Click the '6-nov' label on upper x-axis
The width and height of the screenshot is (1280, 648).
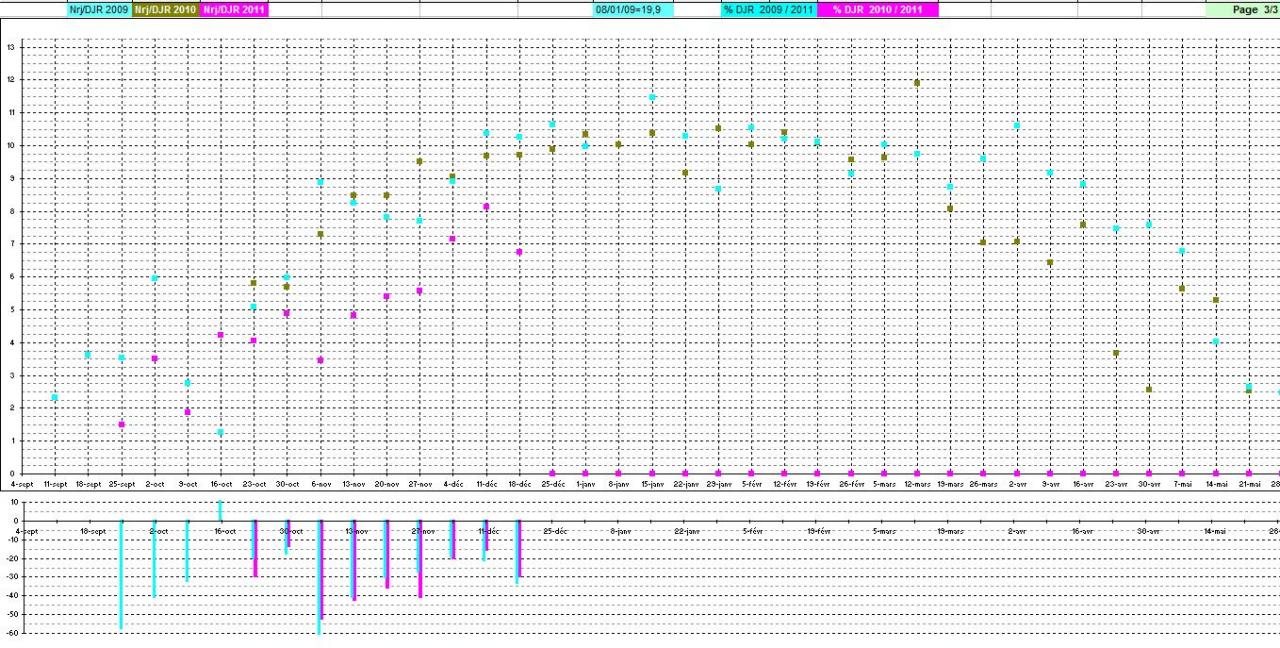pyautogui.click(x=320, y=483)
